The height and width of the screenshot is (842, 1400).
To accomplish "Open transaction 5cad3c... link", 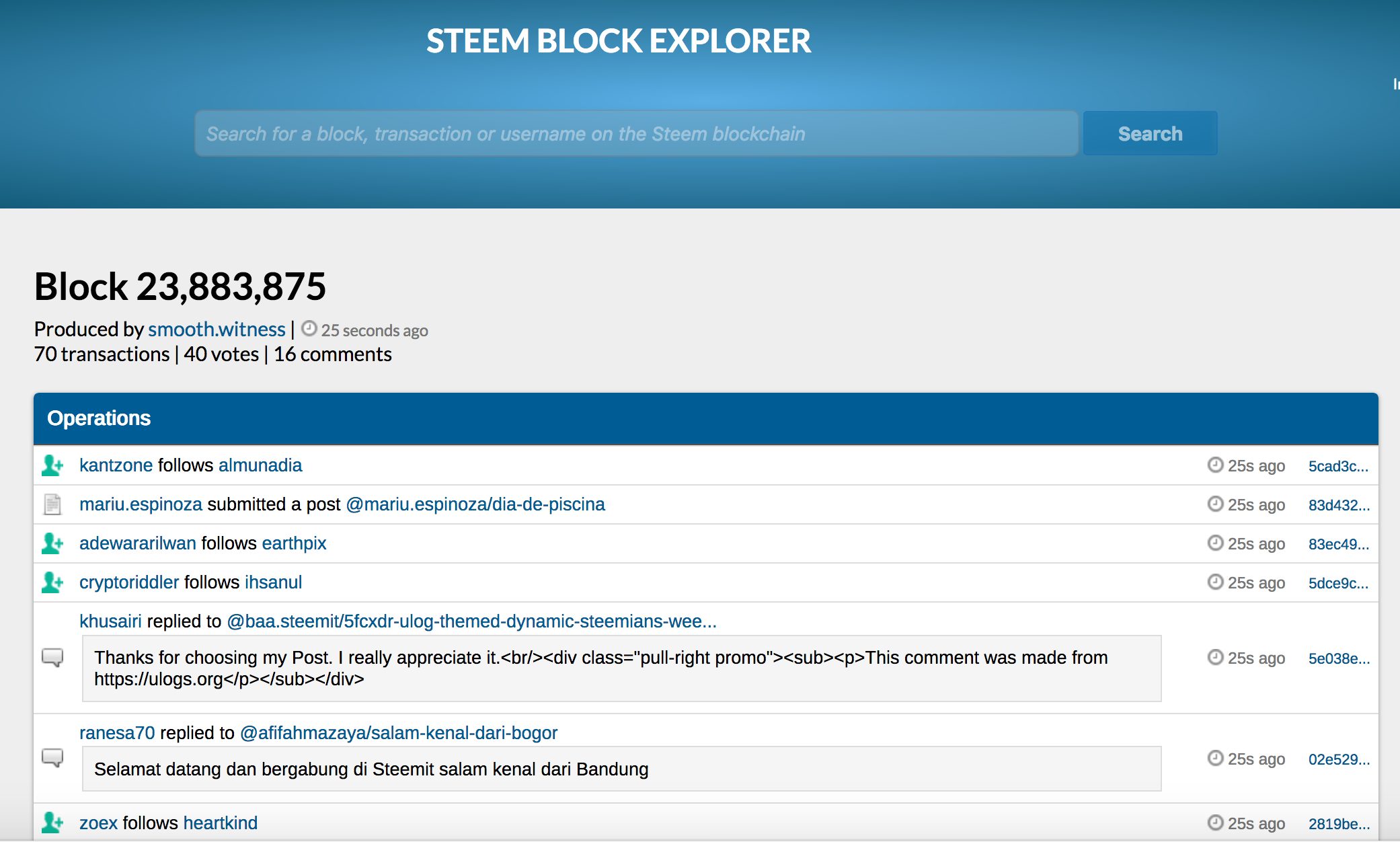I will coord(1337,466).
